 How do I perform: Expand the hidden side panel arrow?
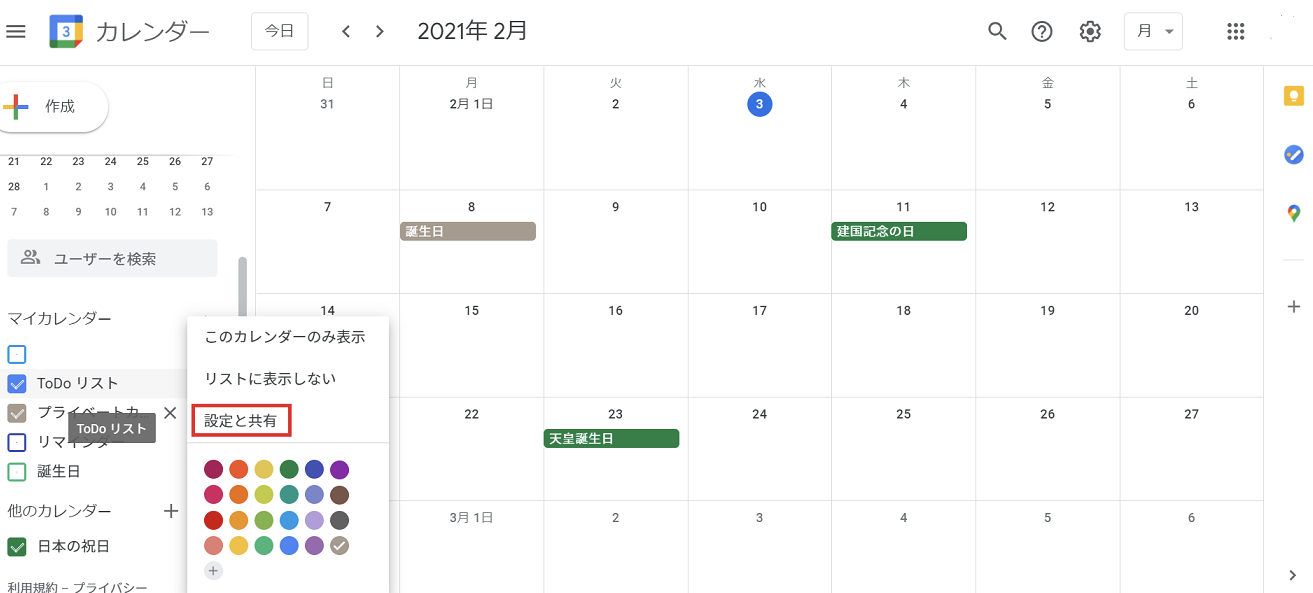[x=1294, y=574]
